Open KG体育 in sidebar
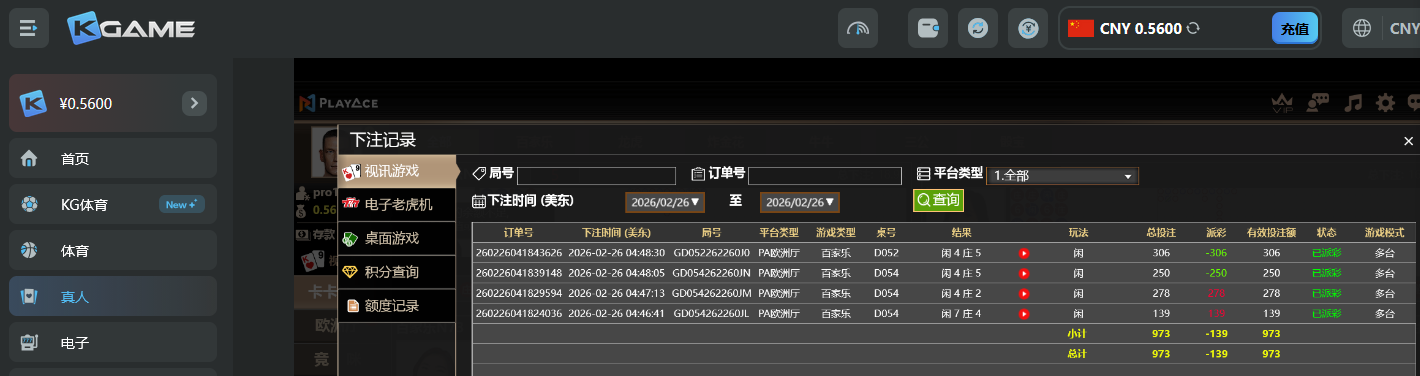Screen dimensions: 1420x376 [113, 204]
